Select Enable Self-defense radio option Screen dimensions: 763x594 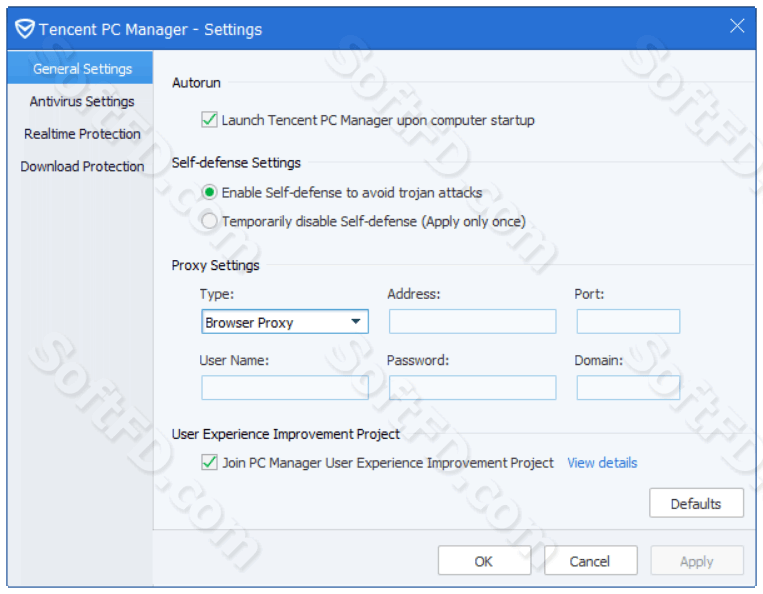[x=209, y=193]
